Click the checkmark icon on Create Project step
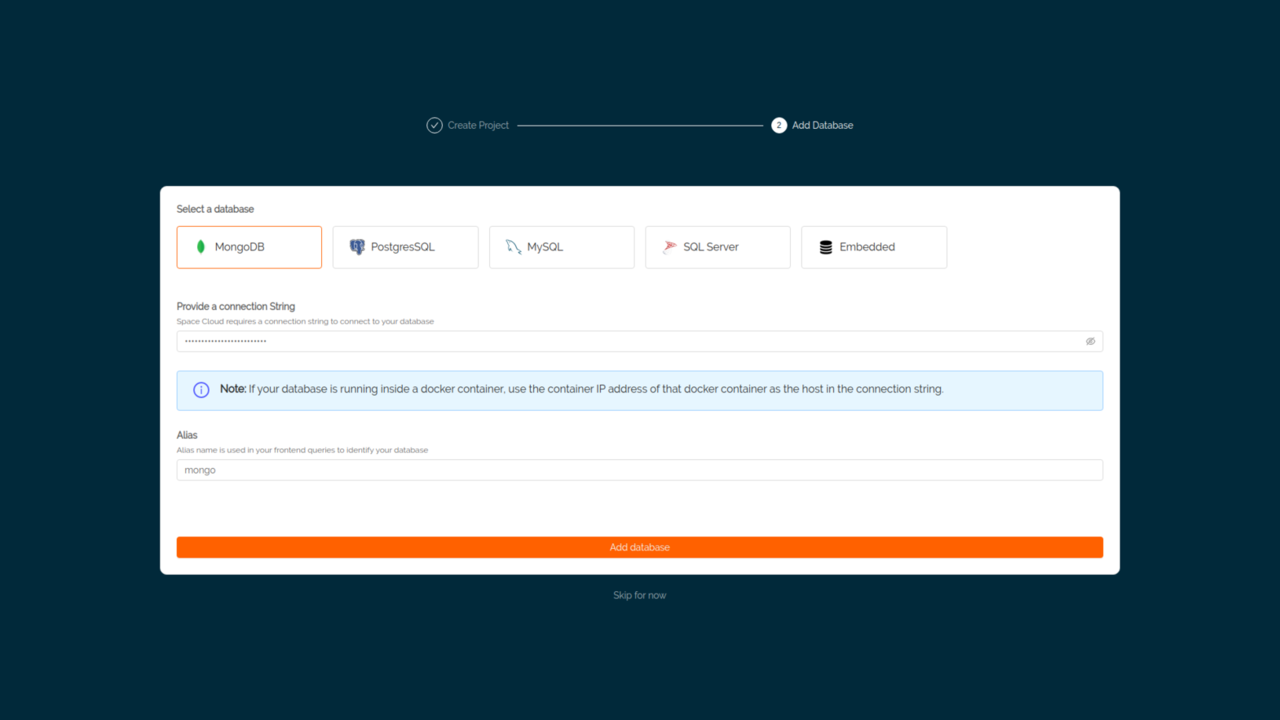The width and height of the screenshot is (1280, 720). tap(434, 125)
